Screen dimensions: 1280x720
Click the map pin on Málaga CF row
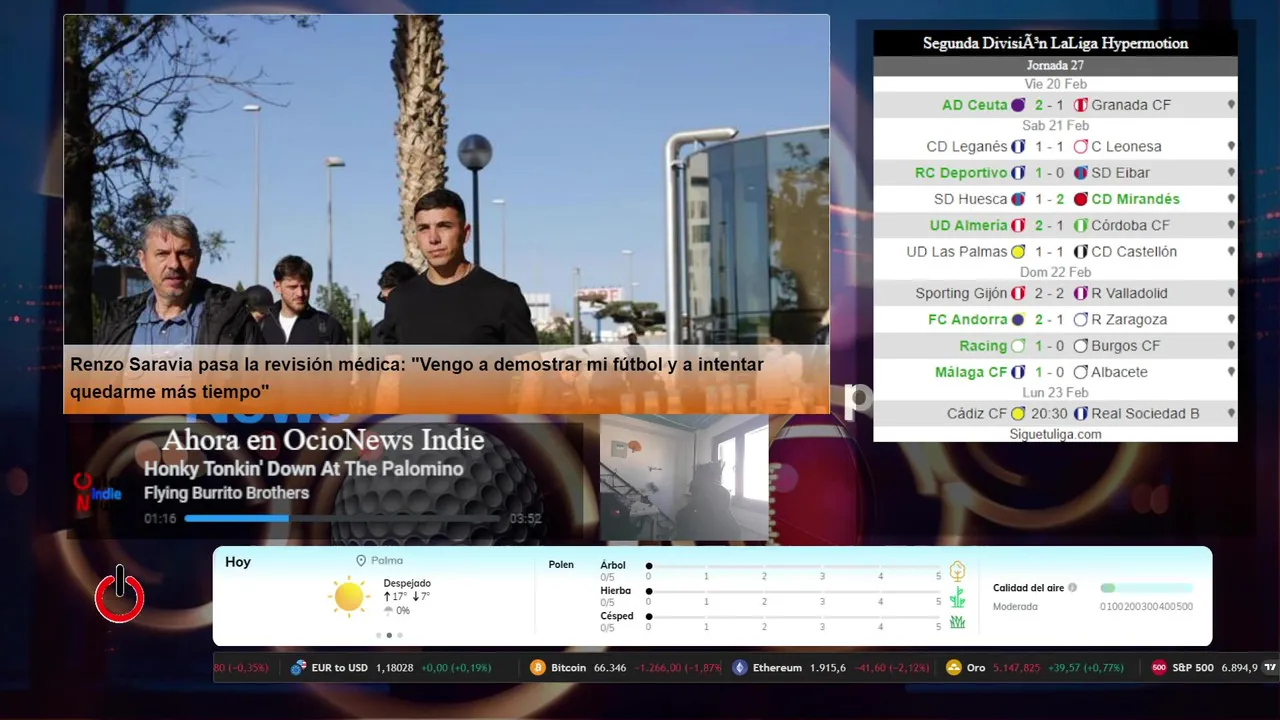(1231, 372)
